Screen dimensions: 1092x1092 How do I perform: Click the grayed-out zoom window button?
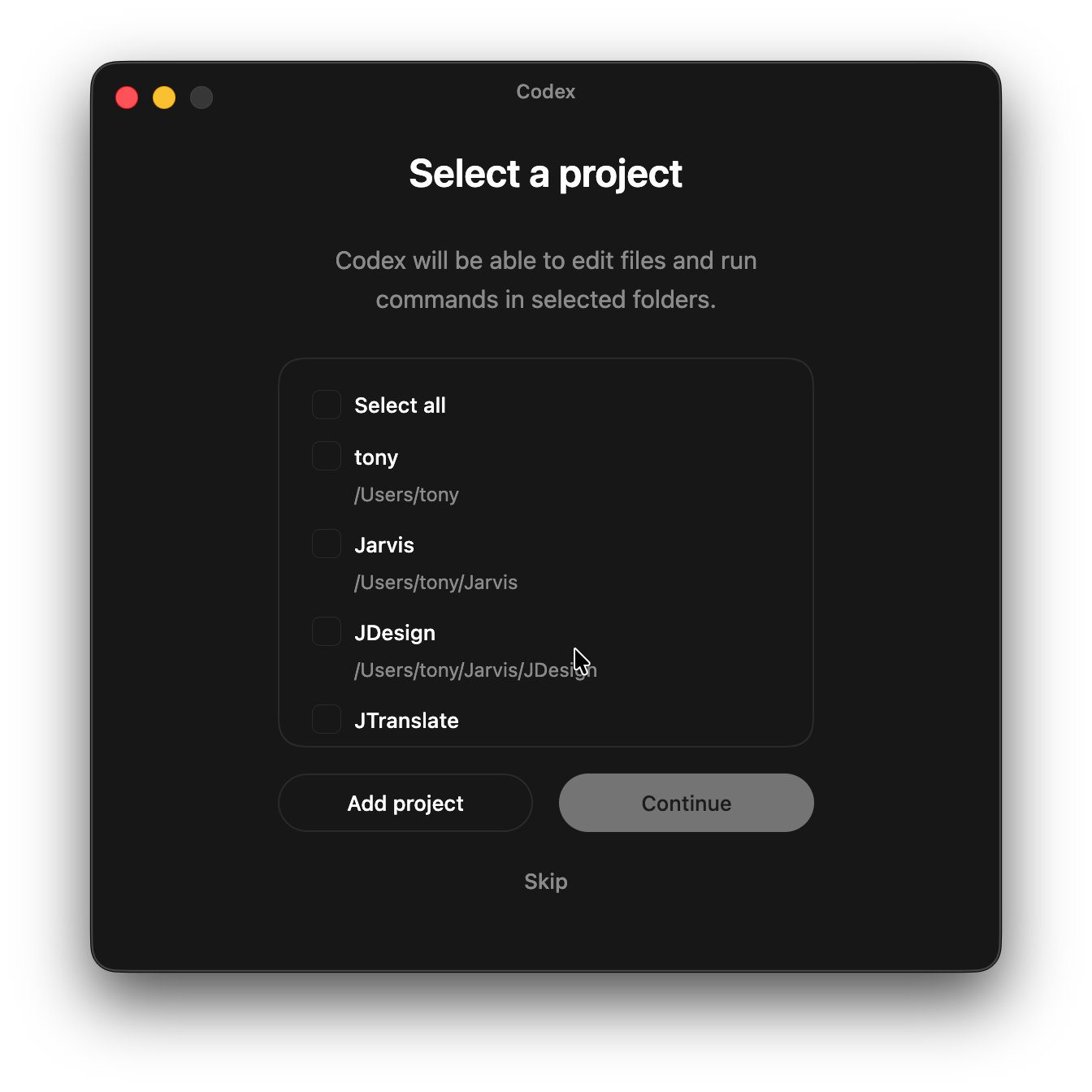(201, 97)
